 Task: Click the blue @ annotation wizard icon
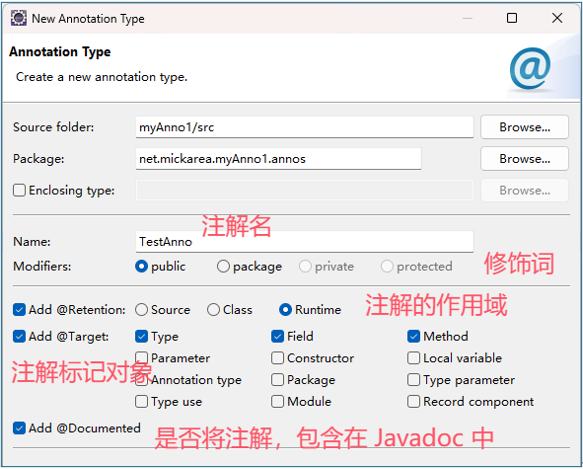coord(531,69)
